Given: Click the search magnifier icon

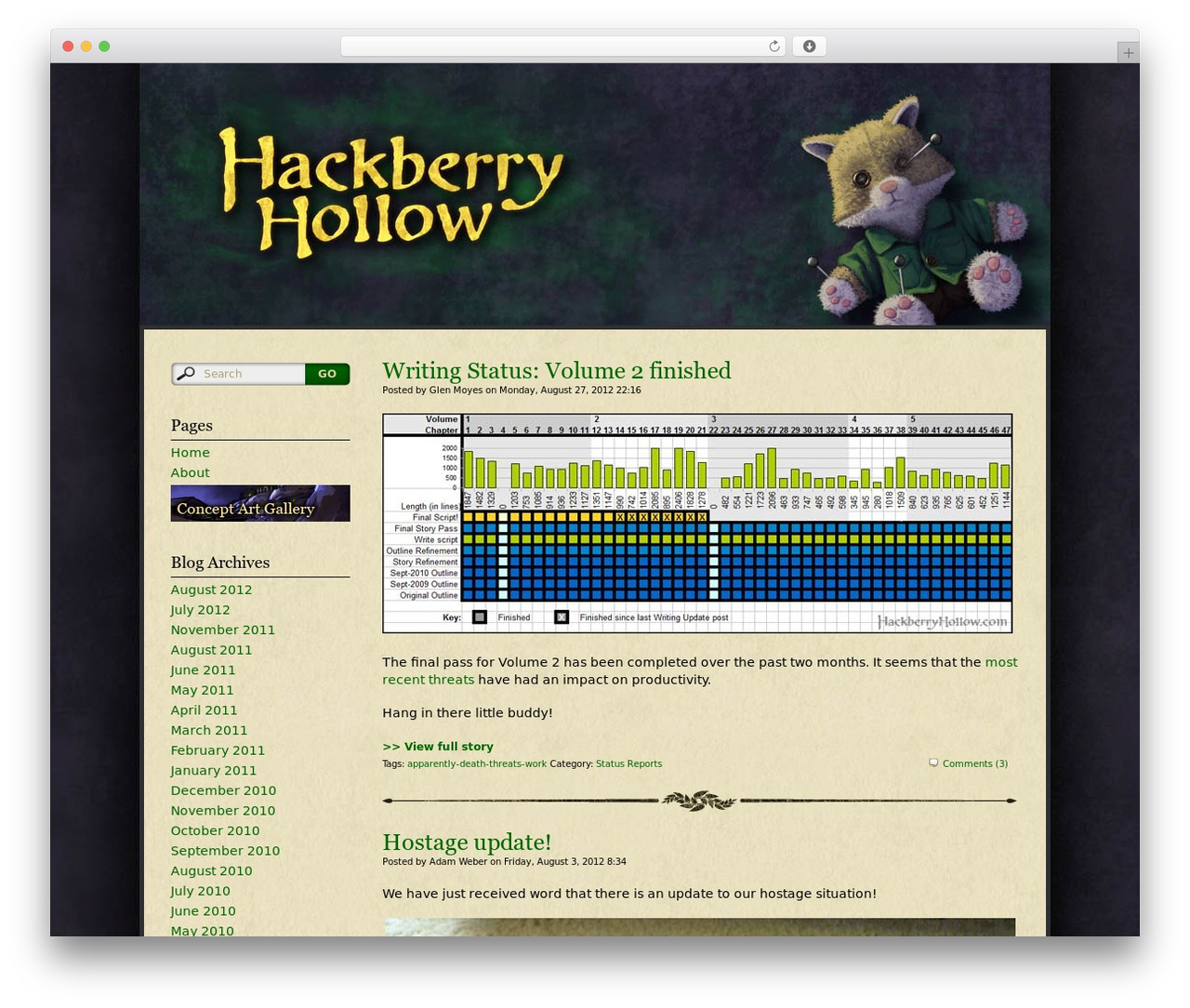Looking at the screenshot, I should (x=186, y=374).
